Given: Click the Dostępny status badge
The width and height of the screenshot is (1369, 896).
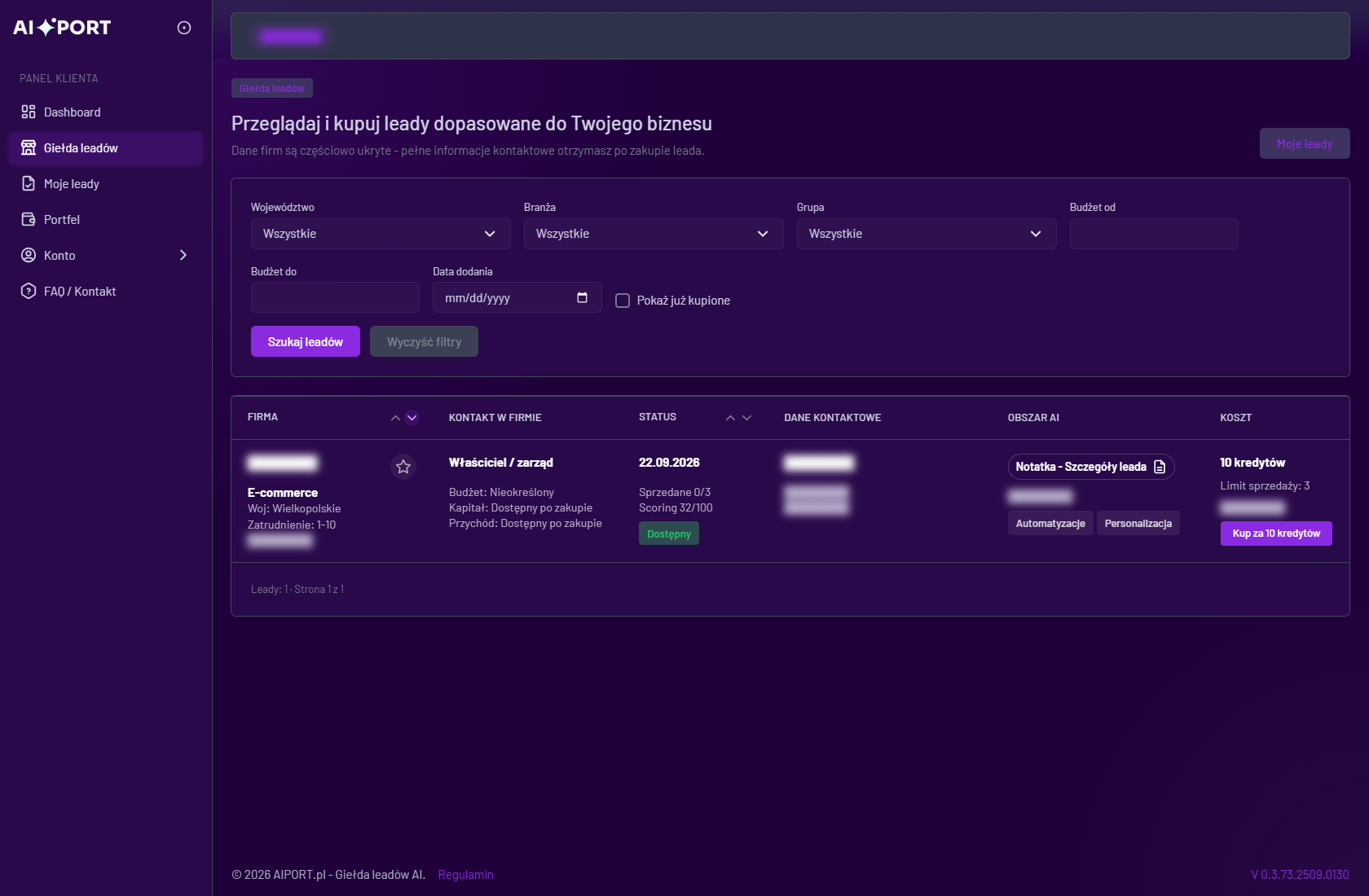Looking at the screenshot, I should [x=669, y=534].
